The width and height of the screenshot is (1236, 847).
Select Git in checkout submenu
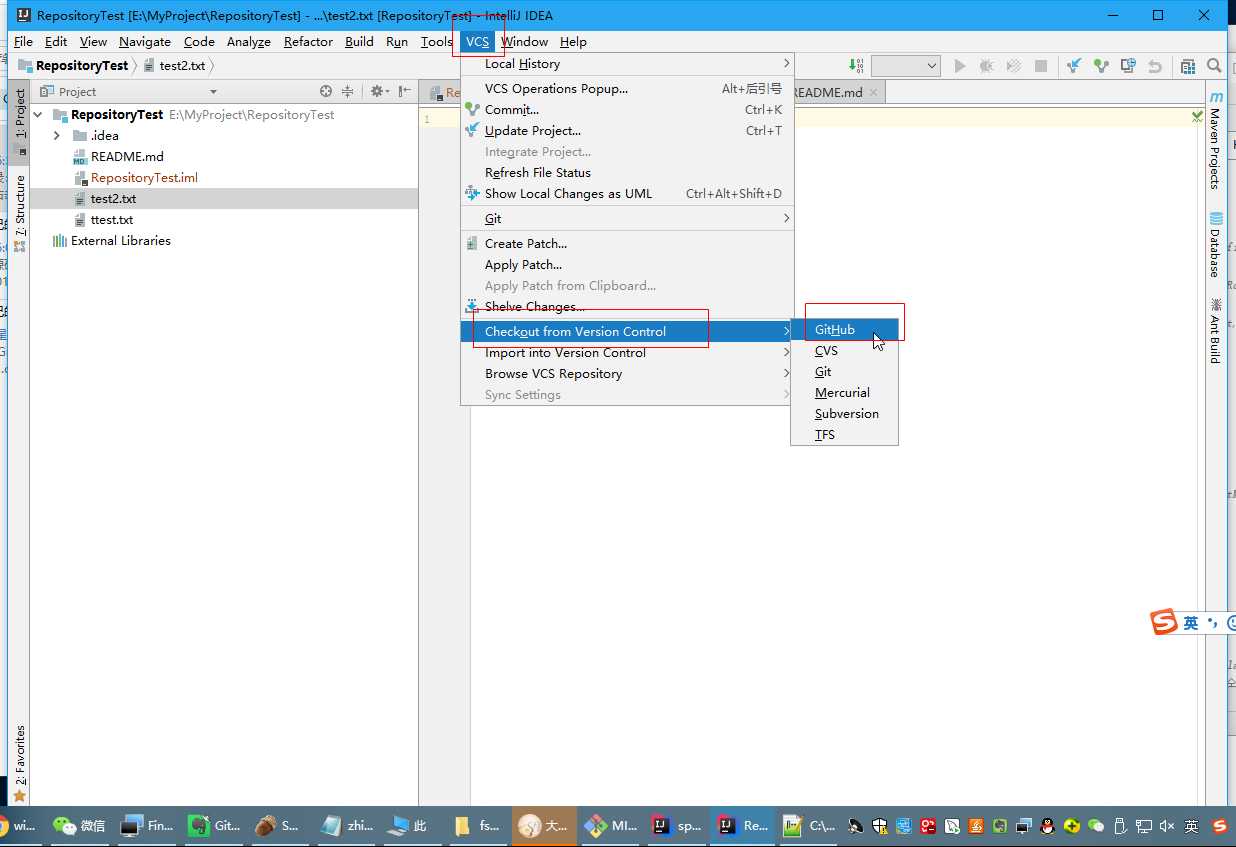844,372
